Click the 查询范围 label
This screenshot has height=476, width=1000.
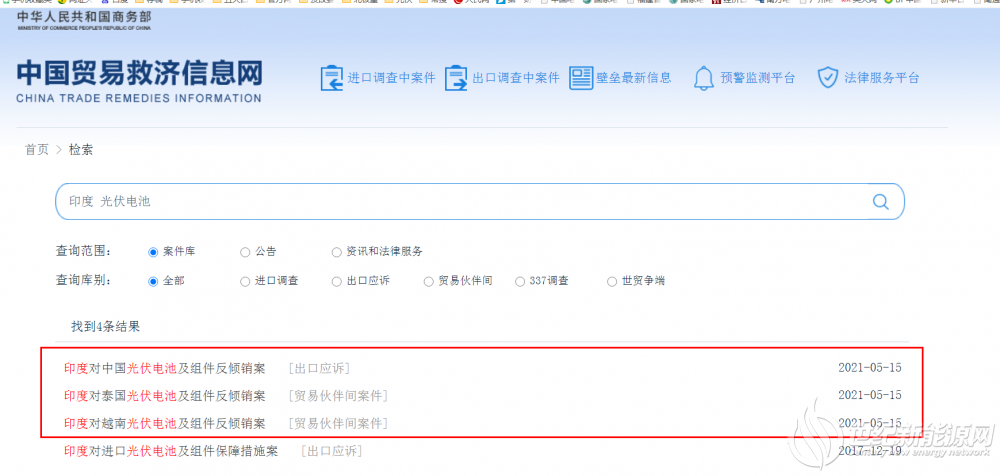click(x=83, y=252)
